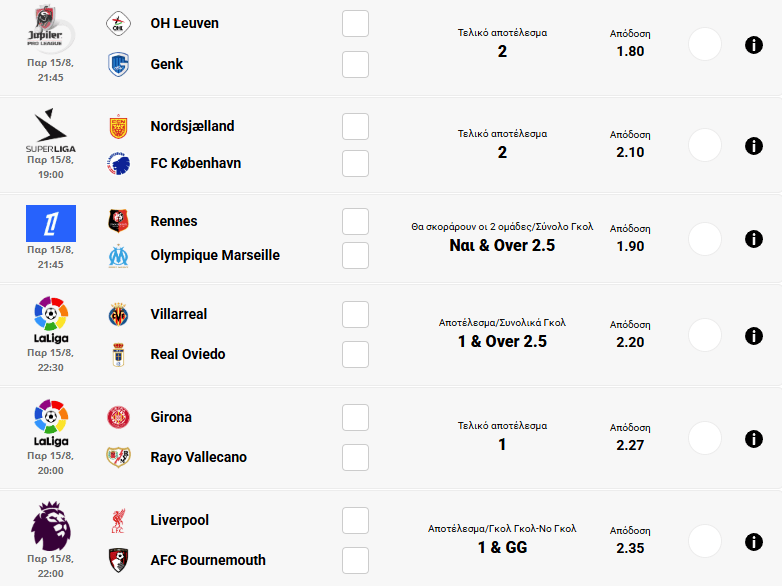Show info for Liverpool vs Bournemouth

tap(754, 542)
